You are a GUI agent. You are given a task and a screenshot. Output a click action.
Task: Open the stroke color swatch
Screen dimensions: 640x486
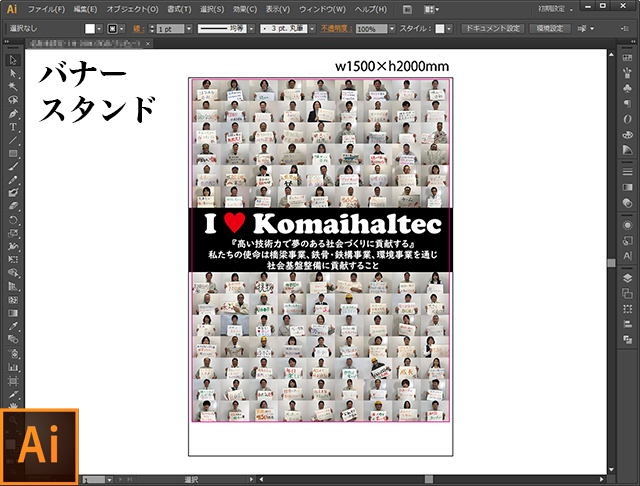pos(112,29)
